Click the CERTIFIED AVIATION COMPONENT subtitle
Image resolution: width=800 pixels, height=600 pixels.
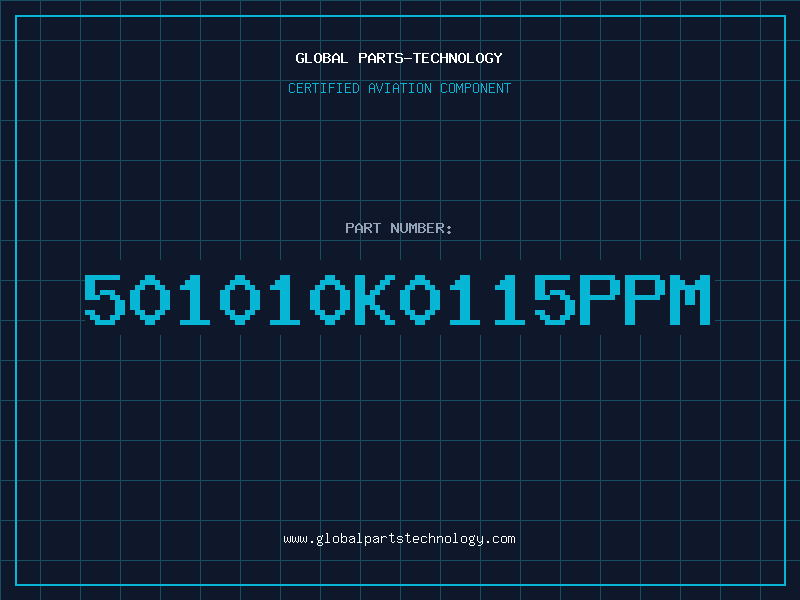click(399, 88)
